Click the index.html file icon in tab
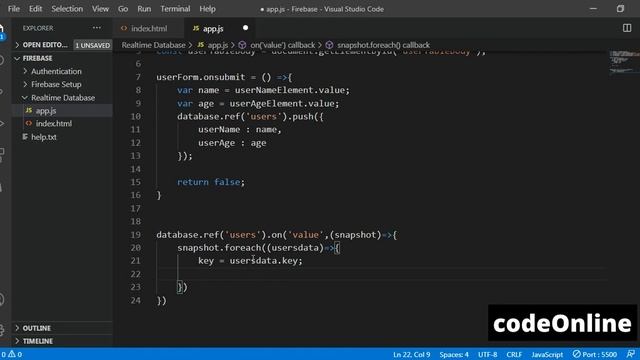Image resolution: width=640 pixels, height=360 pixels. (124, 28)
